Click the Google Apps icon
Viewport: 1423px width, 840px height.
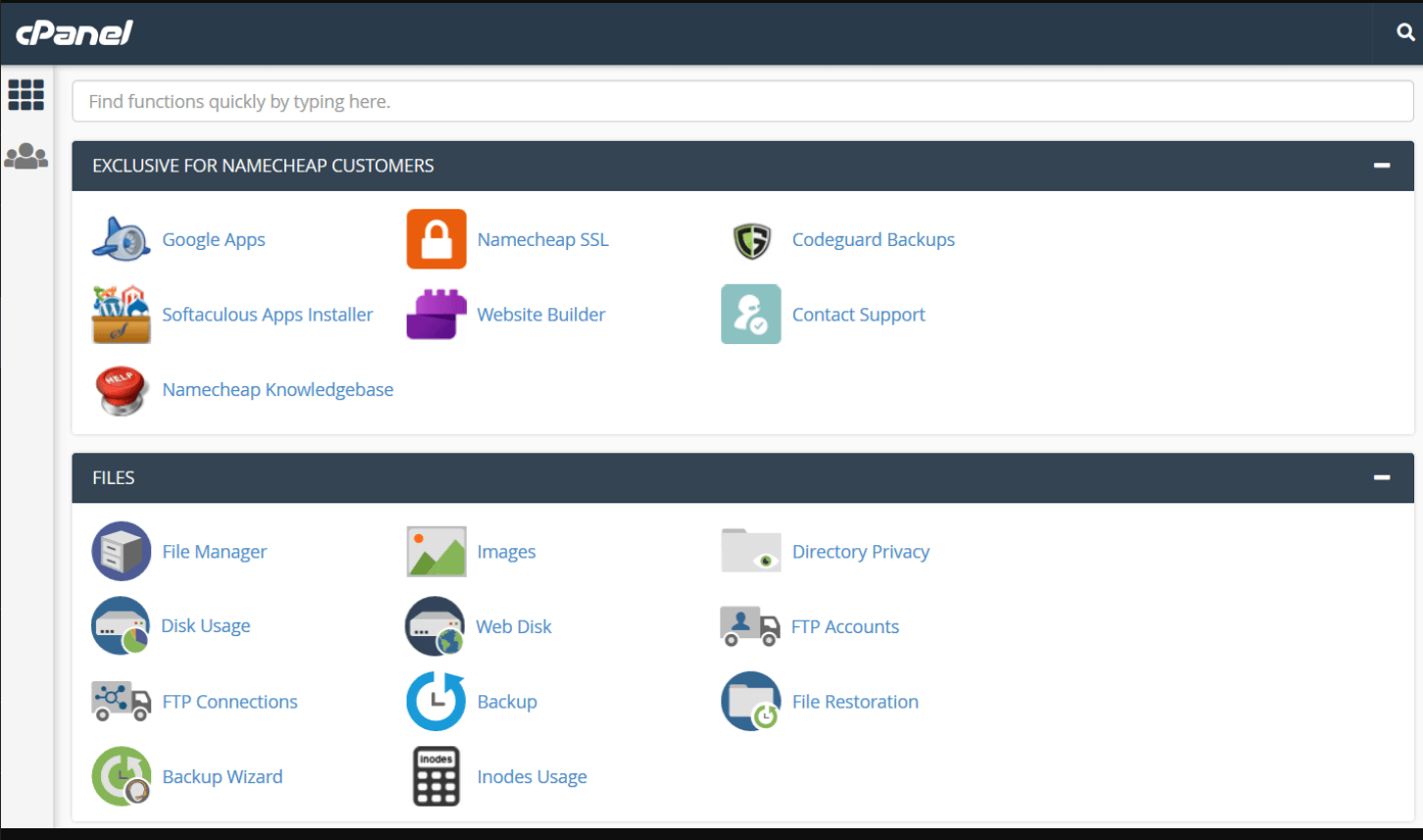(x=121, y=239)
